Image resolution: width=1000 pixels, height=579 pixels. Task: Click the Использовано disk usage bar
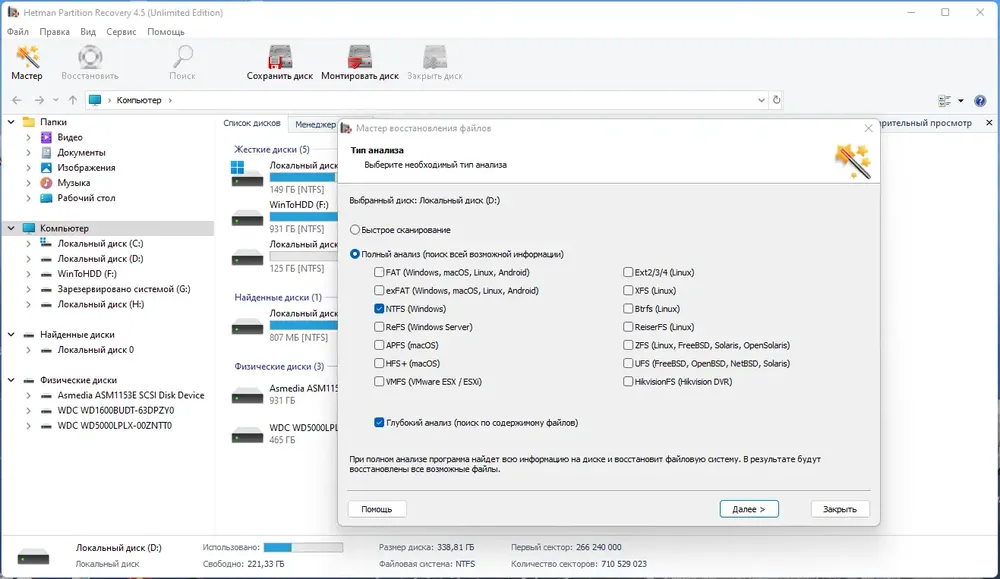tap(304, 547)
